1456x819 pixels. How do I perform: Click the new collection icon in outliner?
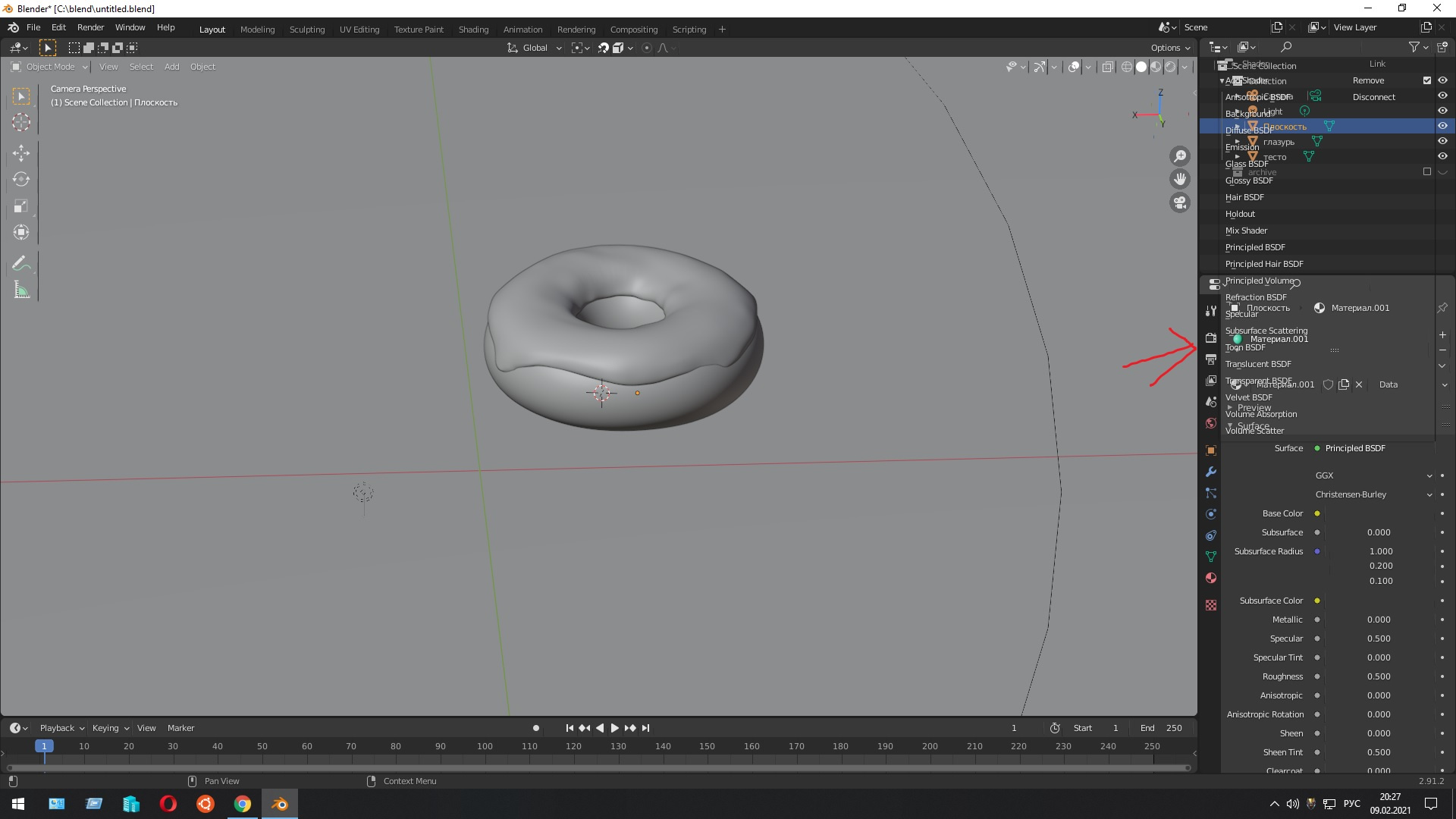coord(1442,47)
